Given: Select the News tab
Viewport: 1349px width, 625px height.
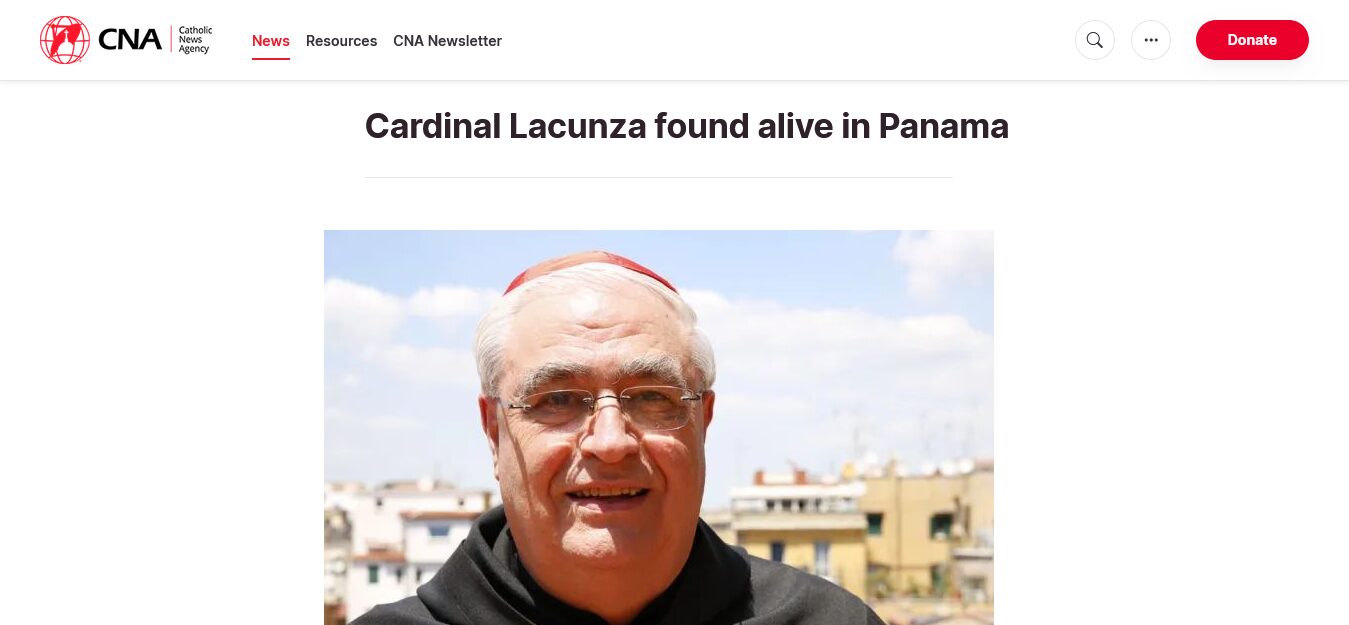Looking at the screenshot, I should point(271,41).
